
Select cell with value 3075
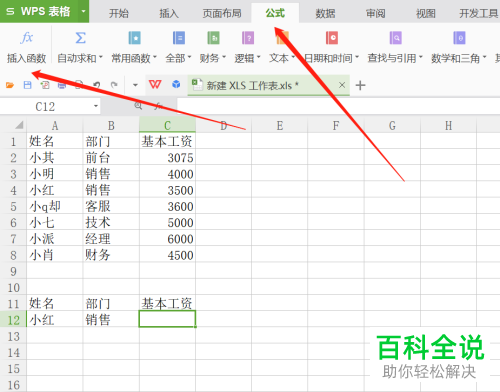coord(167,158)
